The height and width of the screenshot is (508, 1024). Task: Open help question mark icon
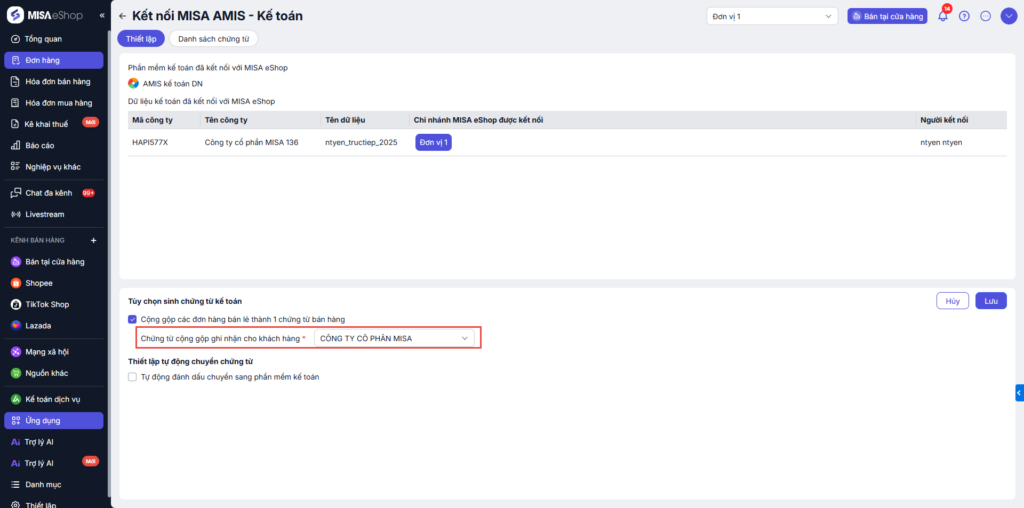[964, 16]
